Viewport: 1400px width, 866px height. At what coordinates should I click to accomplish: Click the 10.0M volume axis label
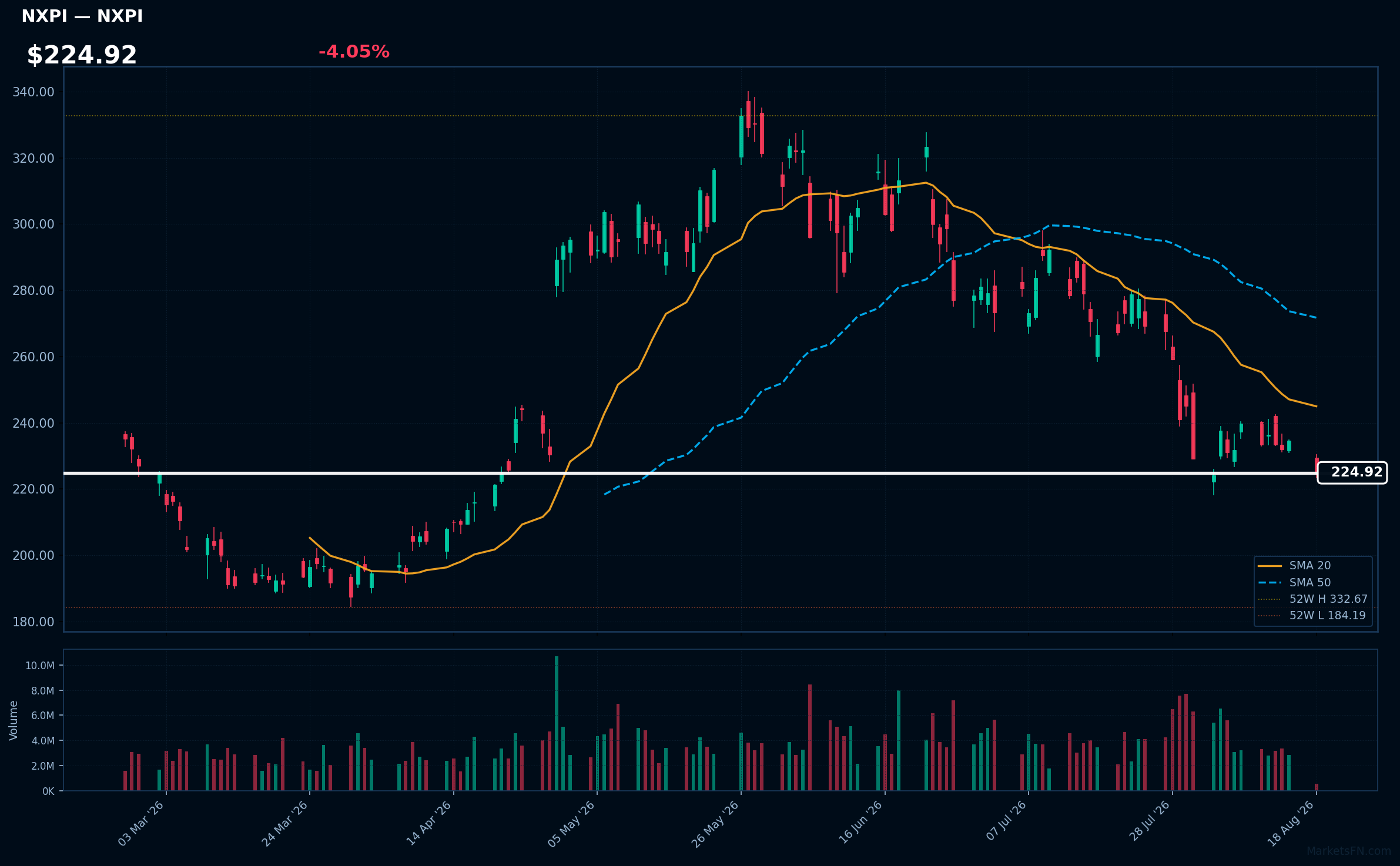(x=40, y=666)
